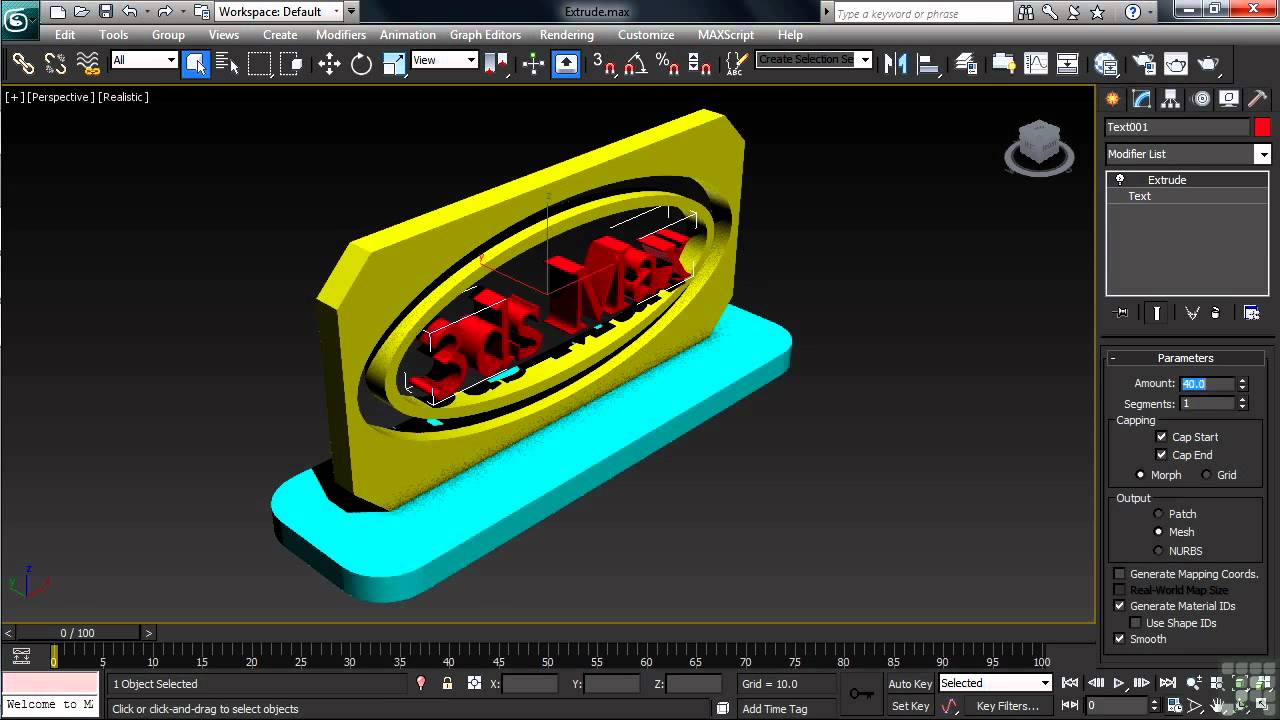Enable the Use Shape IDs checkbox

click(1136, 623)
